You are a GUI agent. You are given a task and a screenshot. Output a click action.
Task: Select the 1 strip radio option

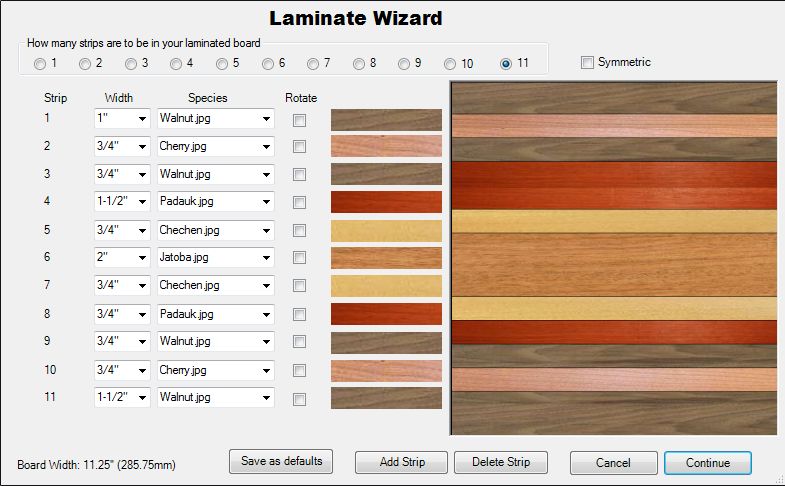click(40, 64)
